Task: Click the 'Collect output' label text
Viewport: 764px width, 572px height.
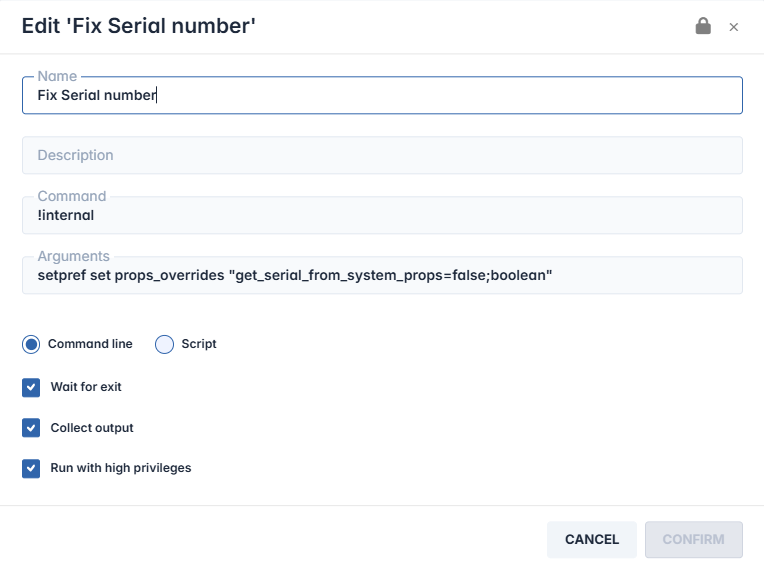Action: (92, 428)
